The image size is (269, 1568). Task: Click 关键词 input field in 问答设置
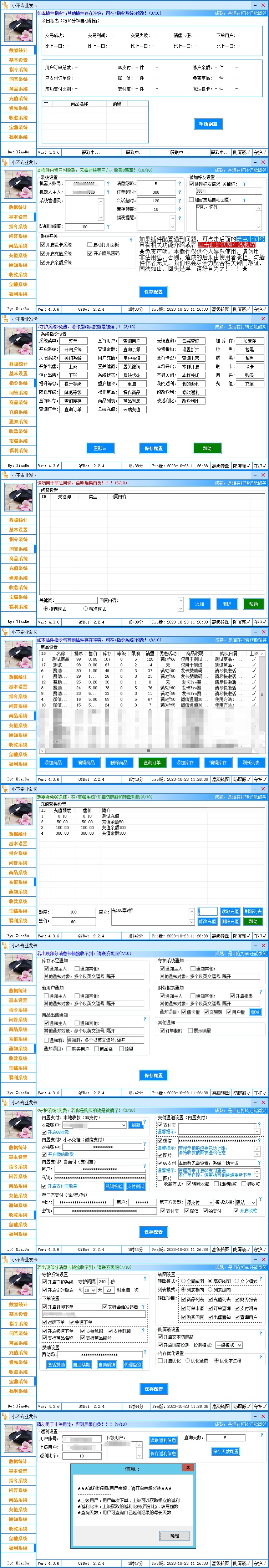pyautogui.click(x=76, y=600)
